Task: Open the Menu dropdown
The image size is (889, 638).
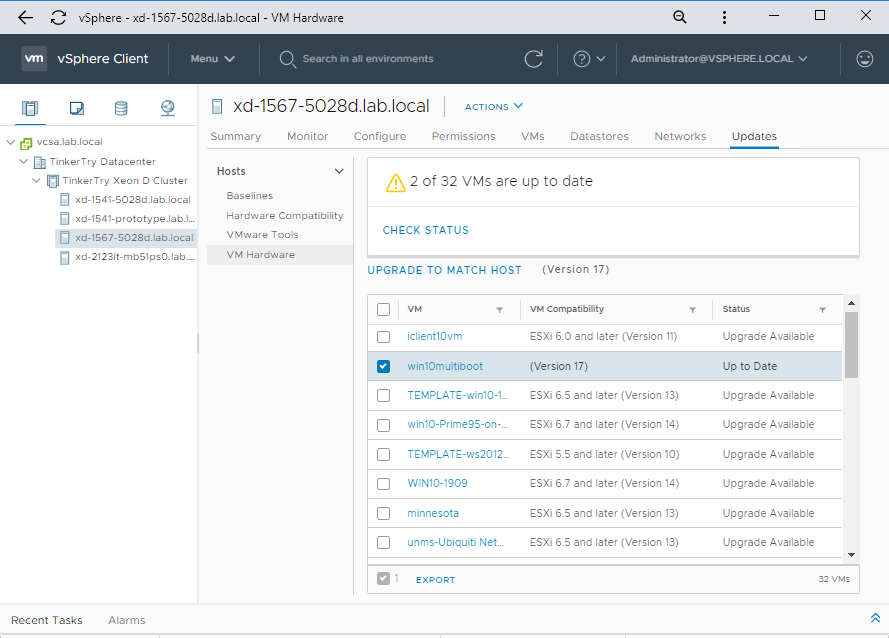Action: pos(213,58)
